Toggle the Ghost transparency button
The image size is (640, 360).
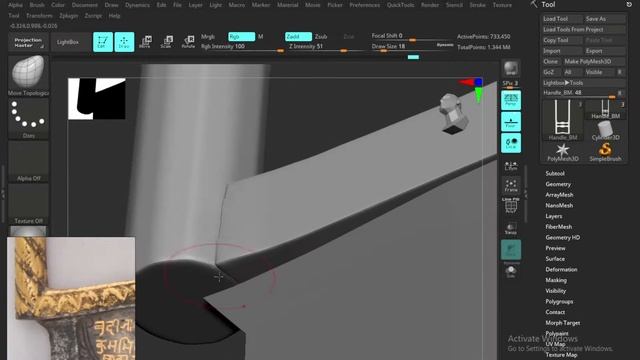(511, 250)
